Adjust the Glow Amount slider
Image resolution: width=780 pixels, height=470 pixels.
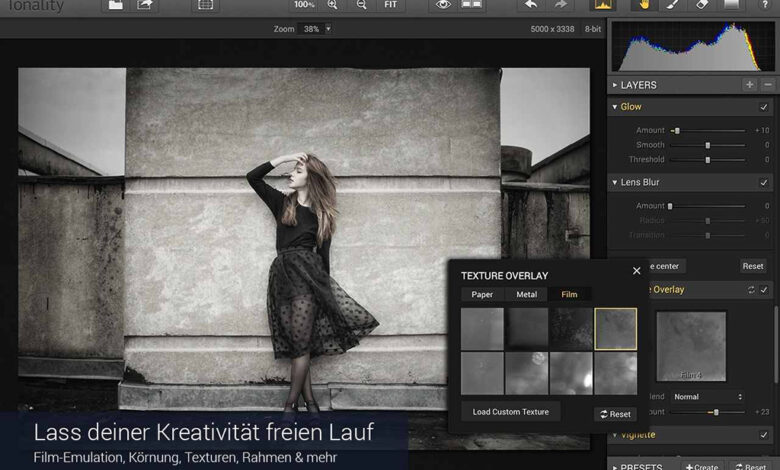pyautogui.click(x=677, y=131)
